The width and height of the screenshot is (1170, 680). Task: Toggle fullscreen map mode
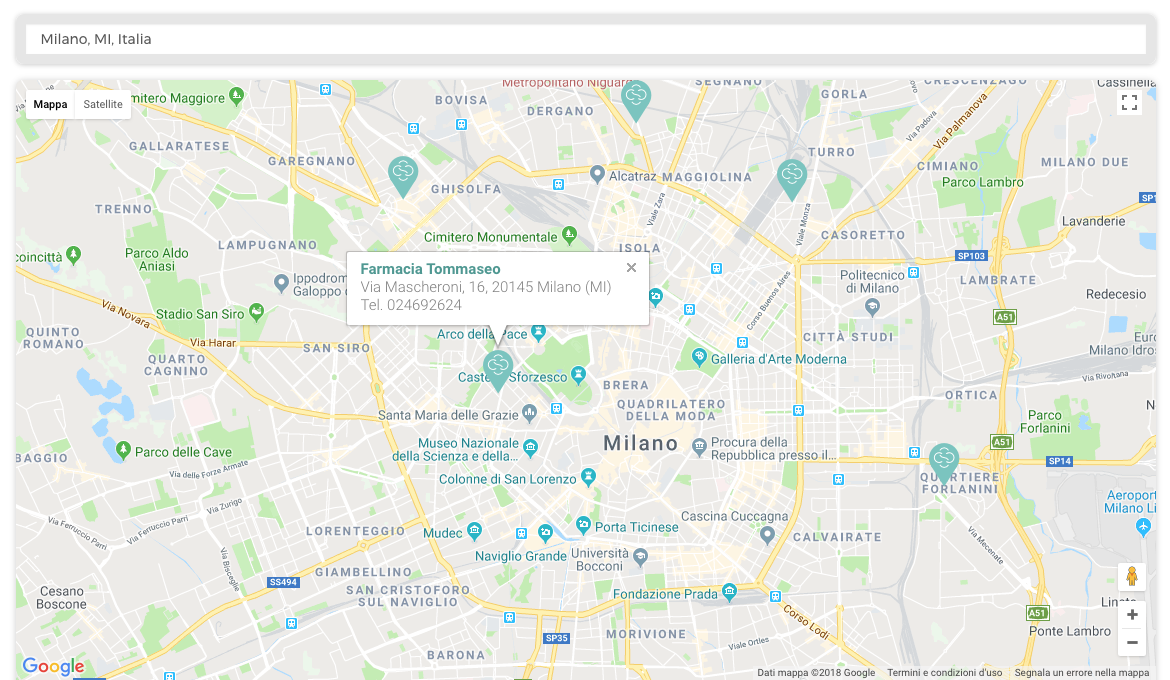point(1130,102)
